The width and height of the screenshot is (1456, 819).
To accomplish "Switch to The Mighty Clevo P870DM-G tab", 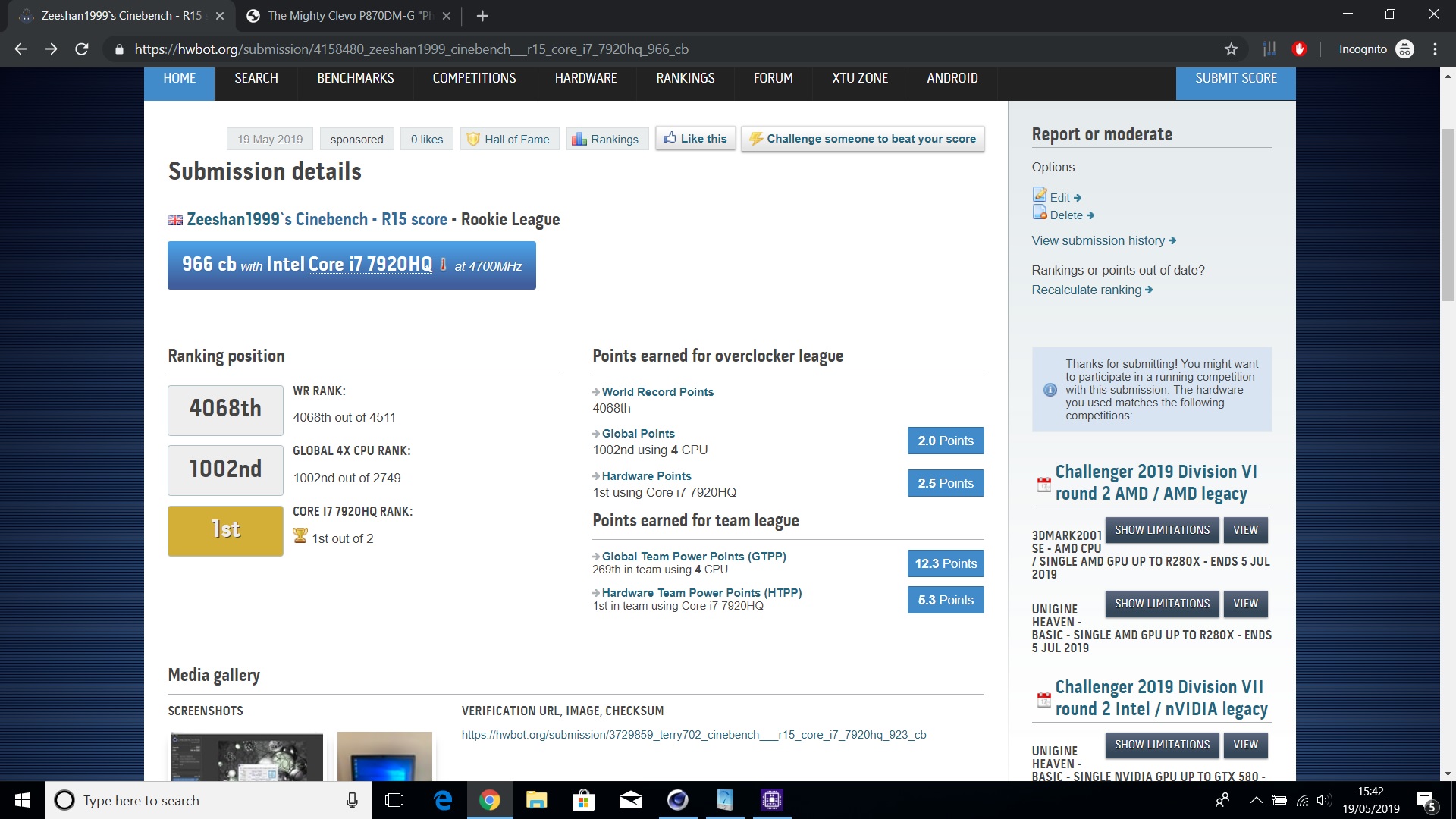I will tap(349, 15).
